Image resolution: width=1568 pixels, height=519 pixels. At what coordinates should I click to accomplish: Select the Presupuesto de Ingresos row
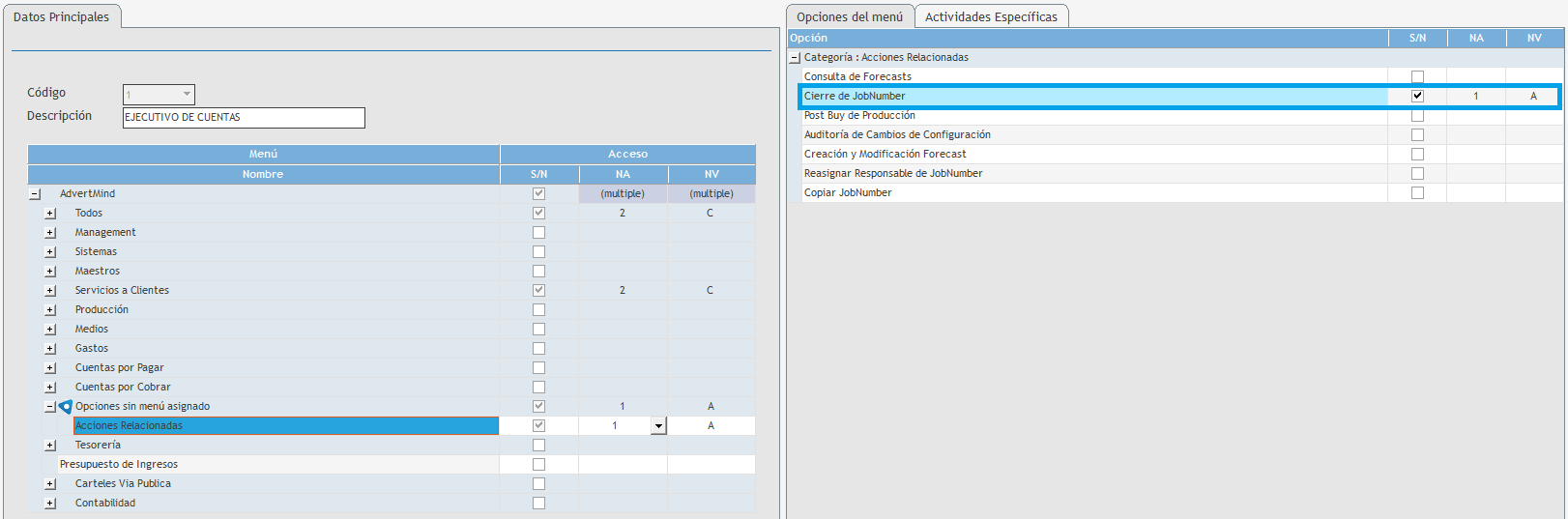click(x=119, y=465)
